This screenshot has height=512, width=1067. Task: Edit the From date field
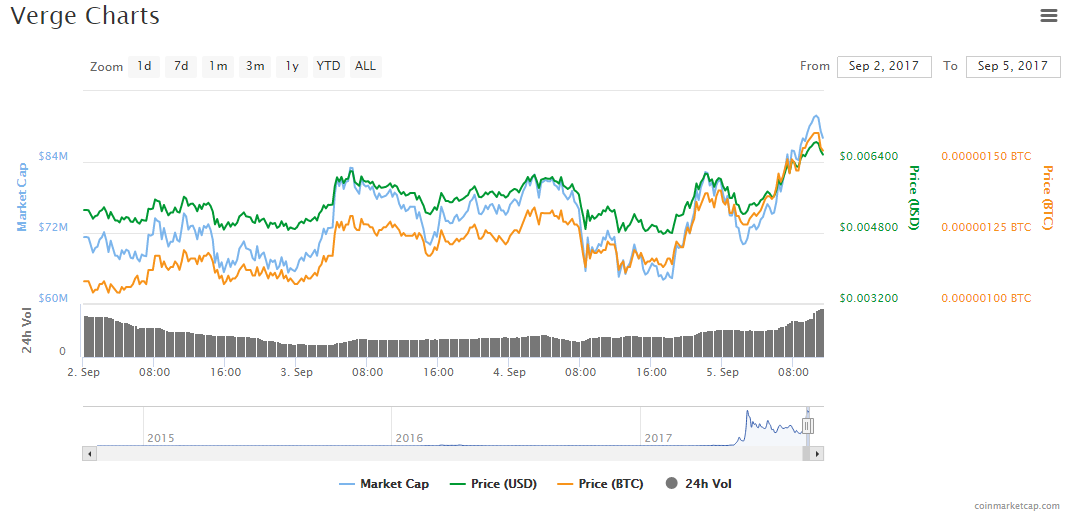[x=885, y=67]
